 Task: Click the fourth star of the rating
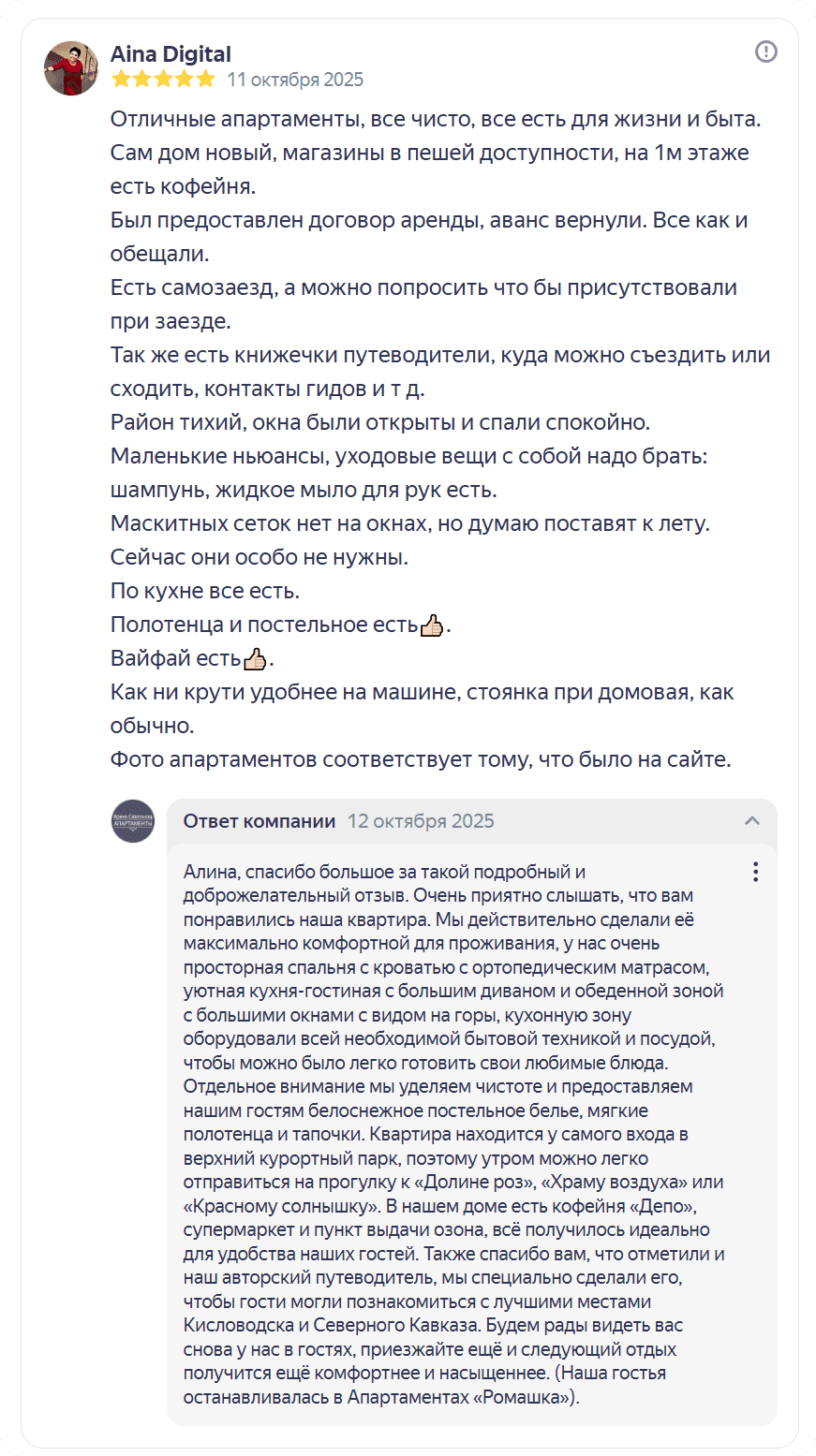click(x=185, y=80)
